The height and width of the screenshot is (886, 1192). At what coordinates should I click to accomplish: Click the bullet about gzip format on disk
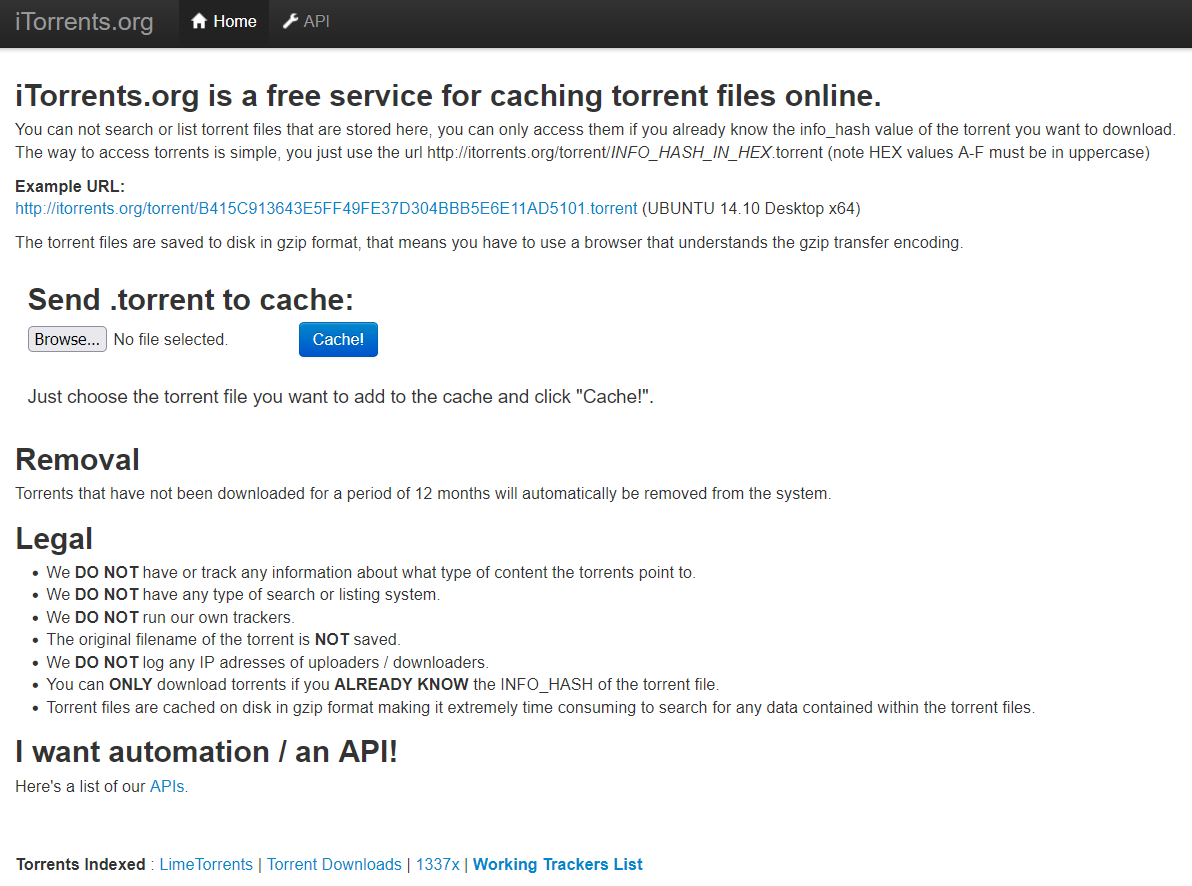click(541, 707)
